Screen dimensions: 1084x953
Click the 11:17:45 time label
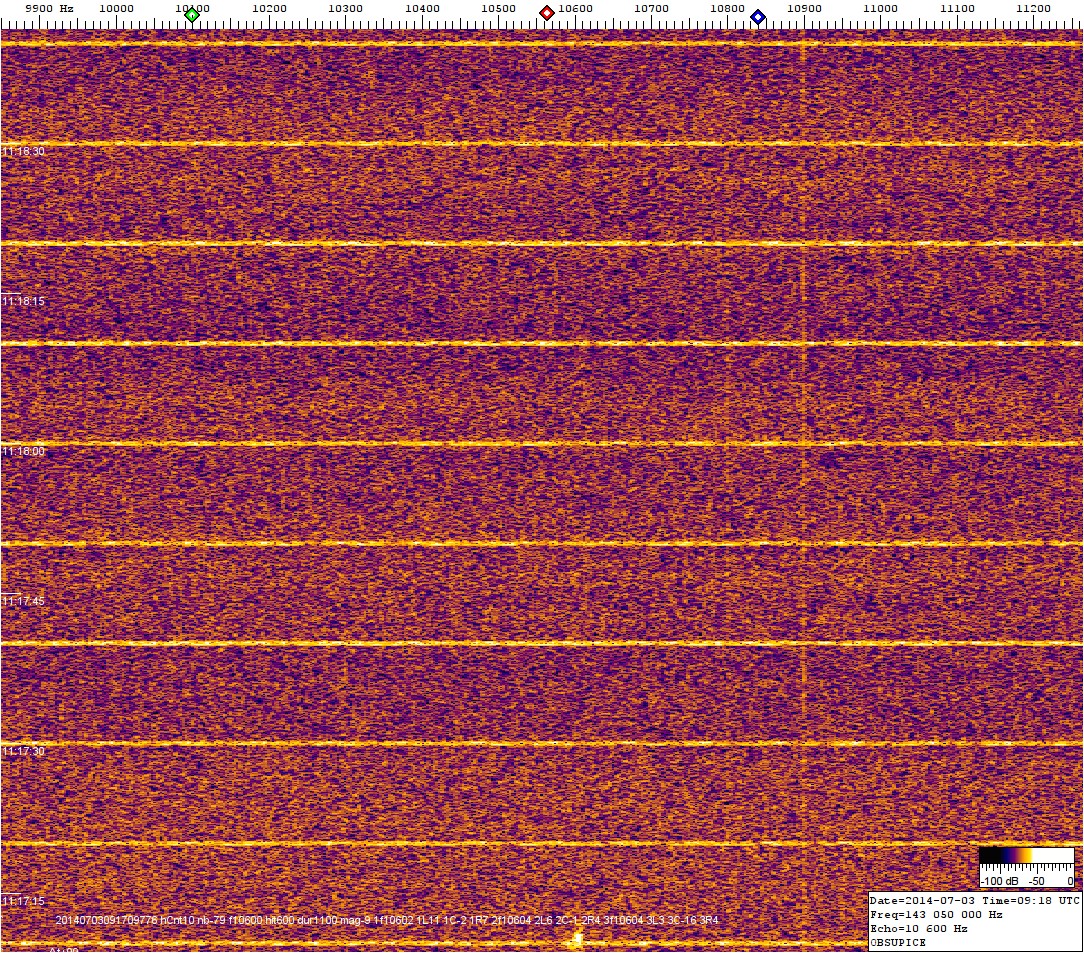click(x=24, y=602)
